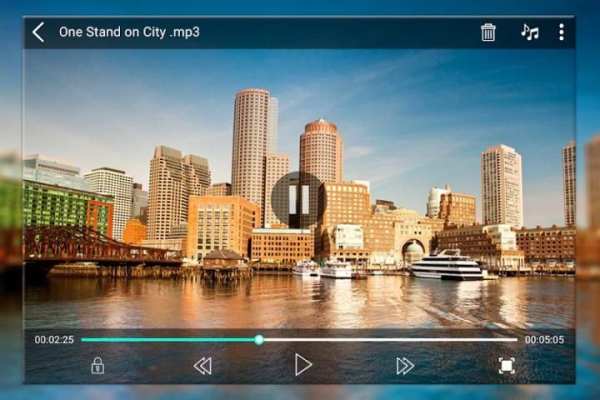The width and height of the screenshot is (600, 400).
Task: Click the elapsed time 00:02:25
Action: point(54,340)
